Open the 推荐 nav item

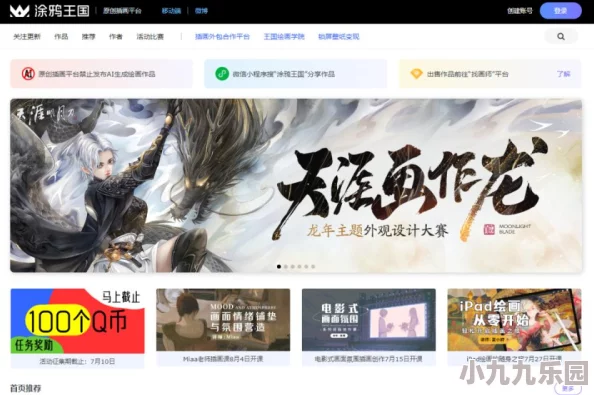[x=88, y=37]
